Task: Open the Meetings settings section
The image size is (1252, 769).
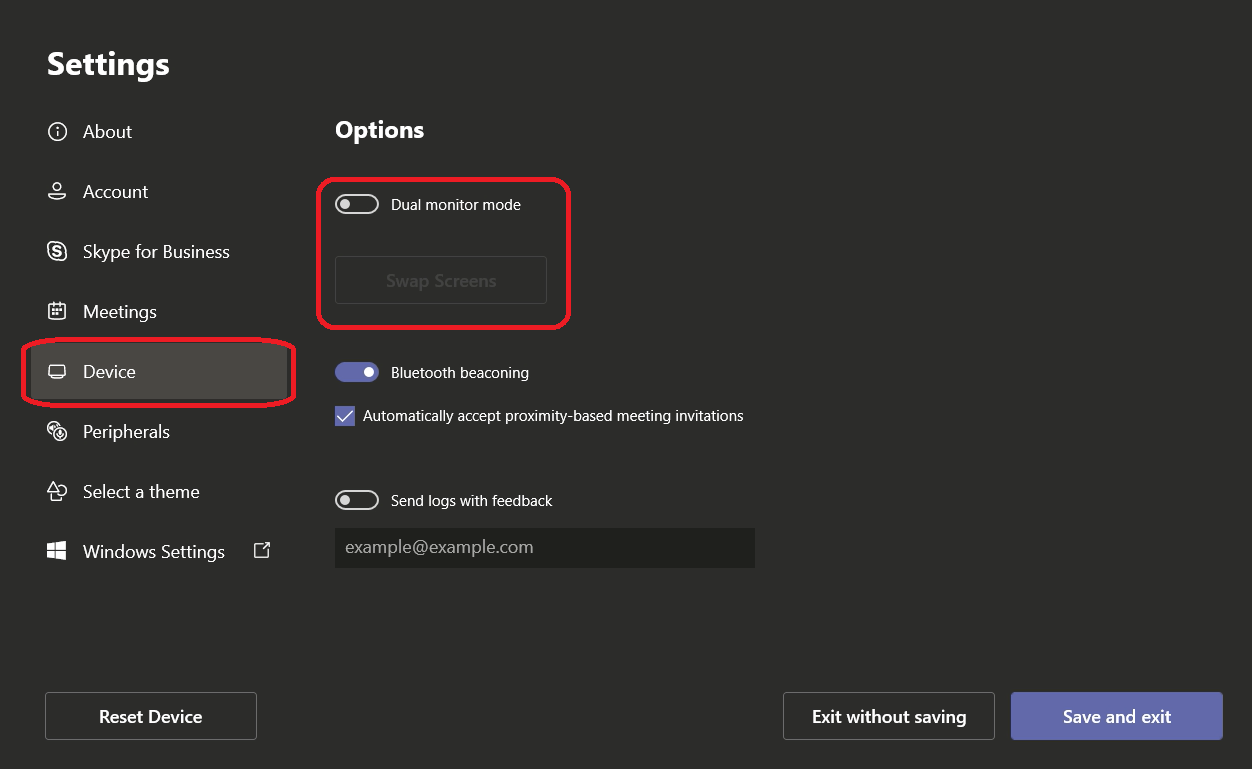Action: (x=119, y=311)
